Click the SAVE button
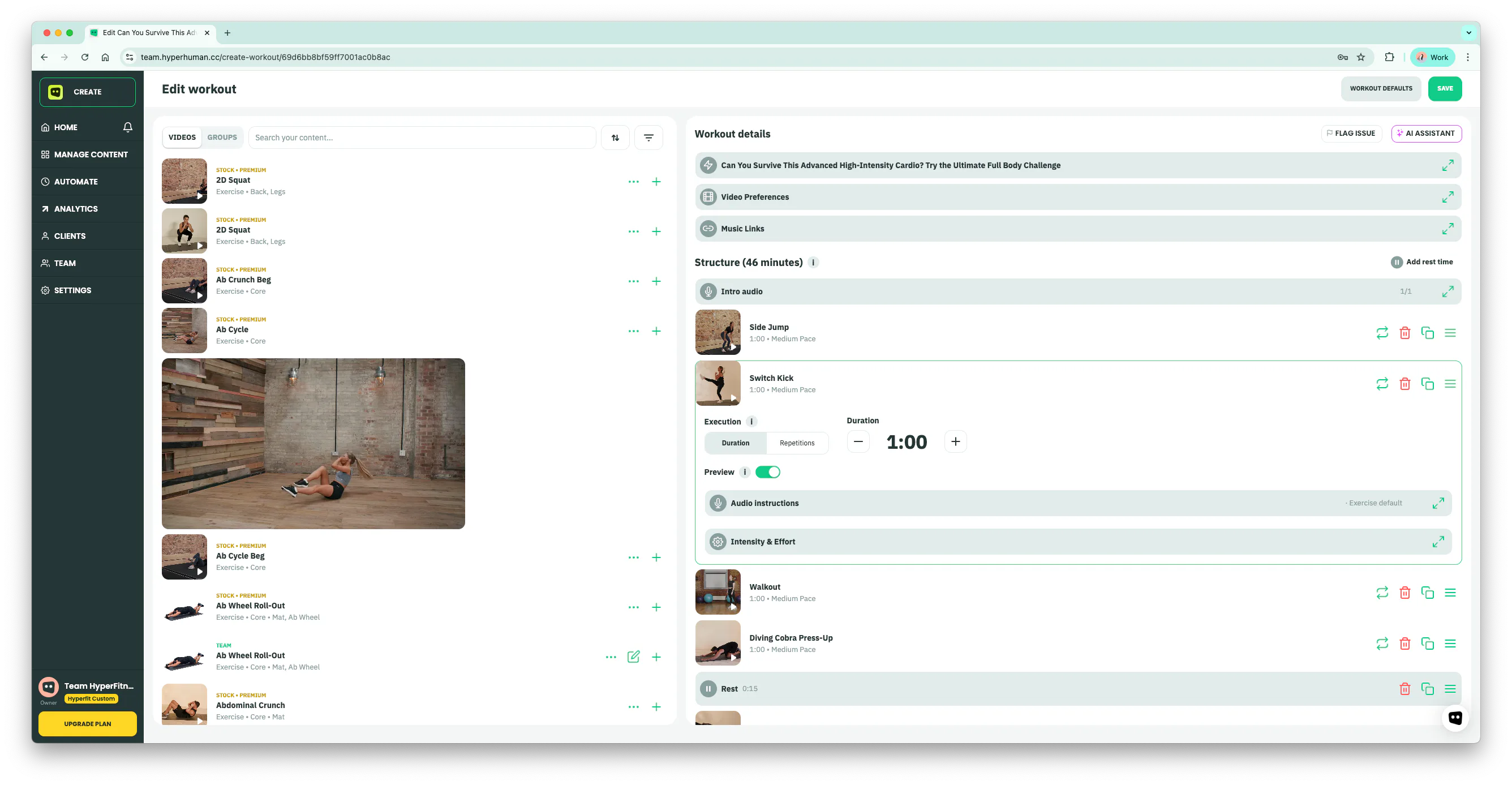The height and width of the screenshot is (785, 1512). click(x=1445, y=88)
